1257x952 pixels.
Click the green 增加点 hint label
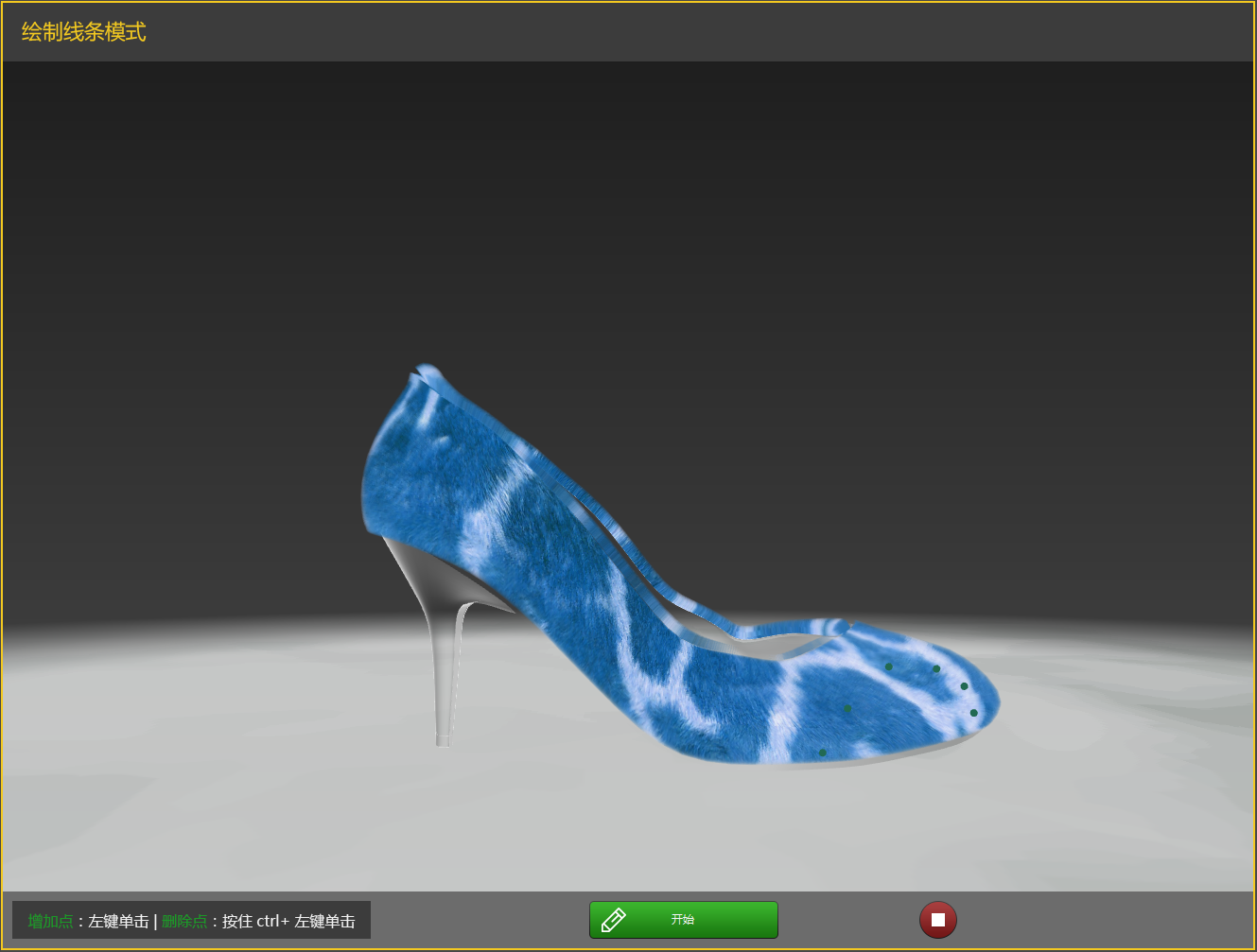(50, 921)
